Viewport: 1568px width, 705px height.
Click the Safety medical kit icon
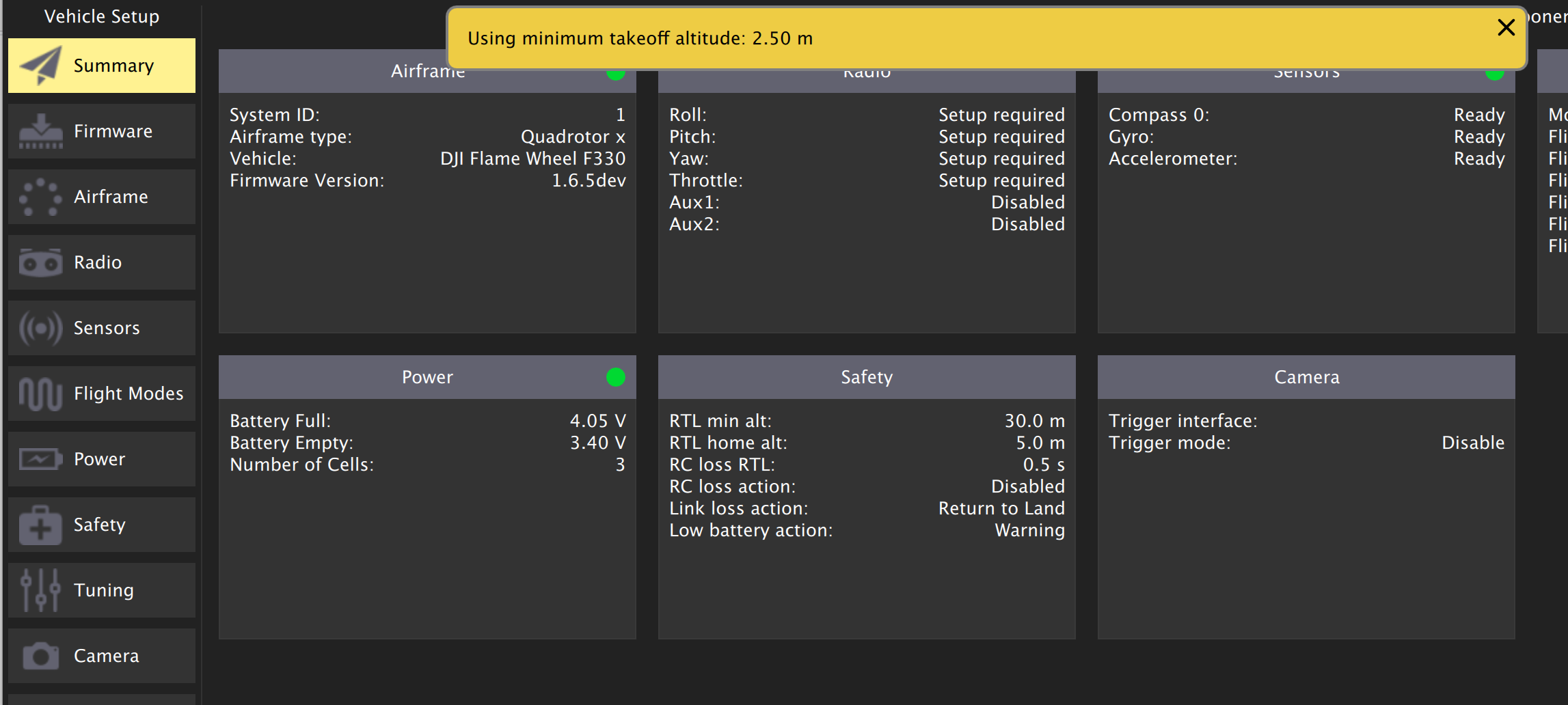(x=41, y=525)
